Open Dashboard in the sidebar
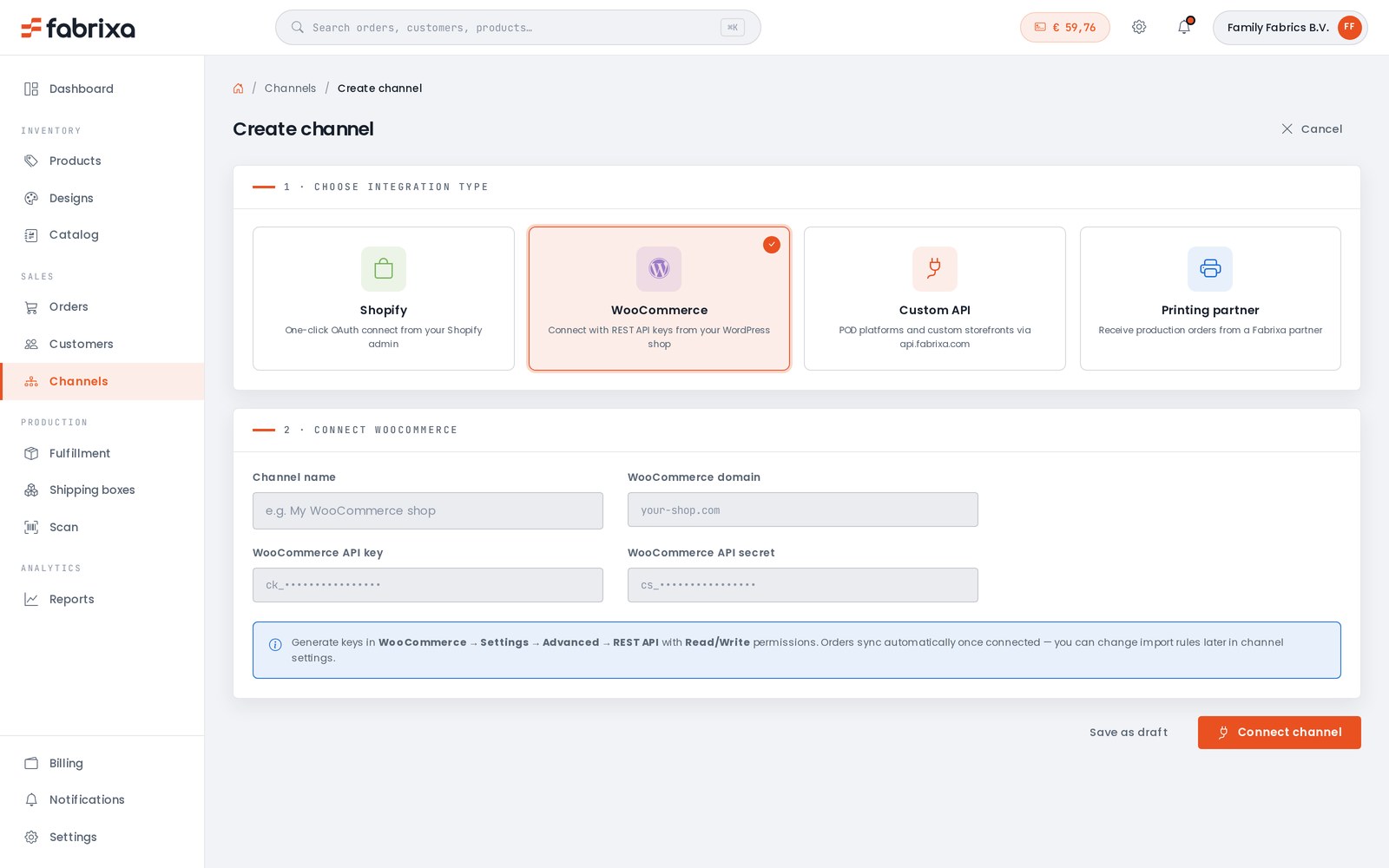 (102, 89)
